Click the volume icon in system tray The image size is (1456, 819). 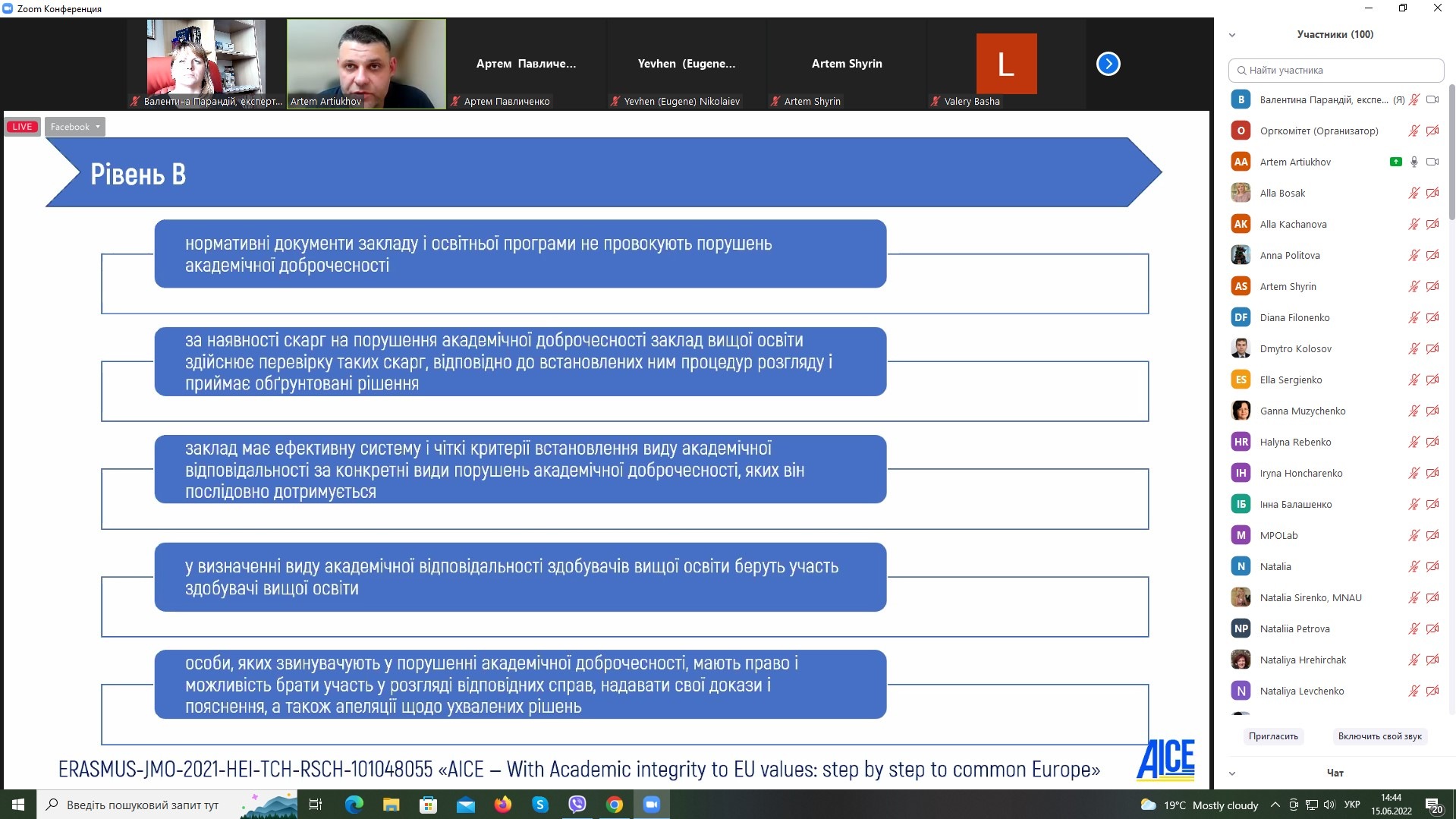tap(1329, 805)
